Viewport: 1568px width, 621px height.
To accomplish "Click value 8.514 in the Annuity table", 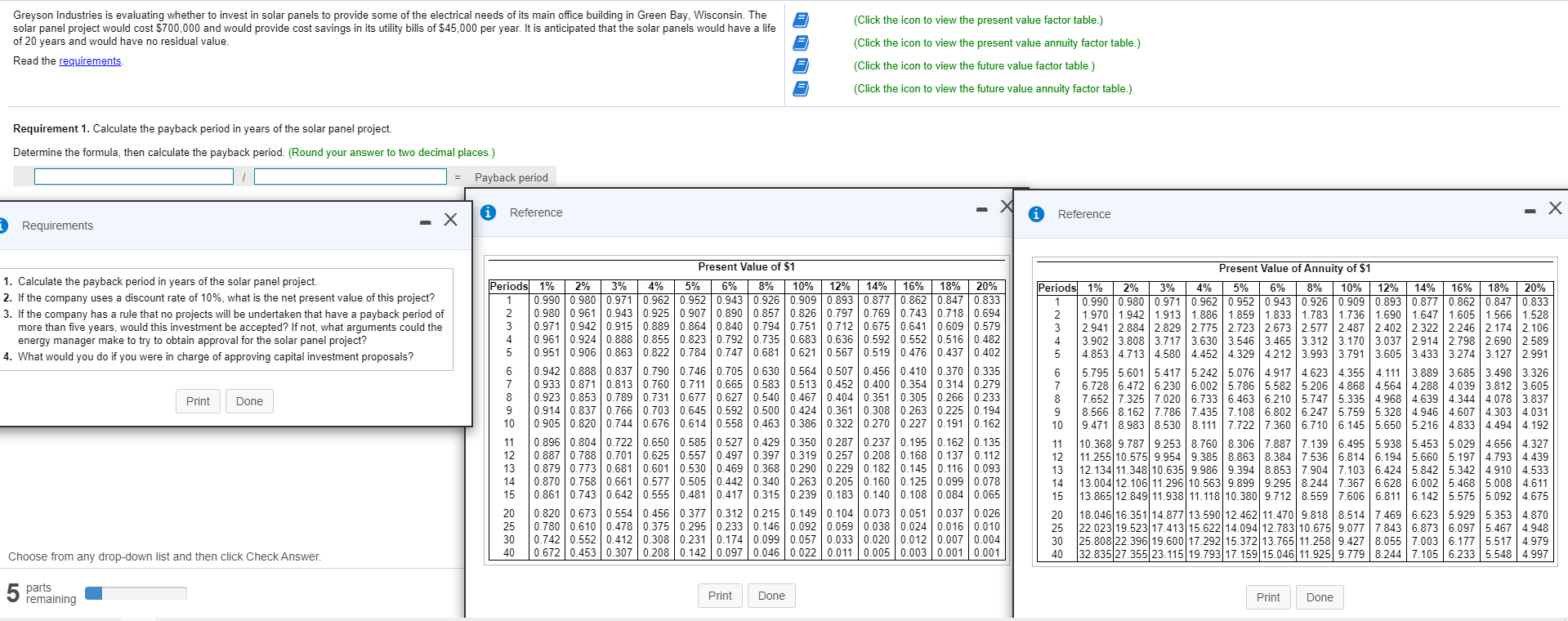I will coord(1351,515).
